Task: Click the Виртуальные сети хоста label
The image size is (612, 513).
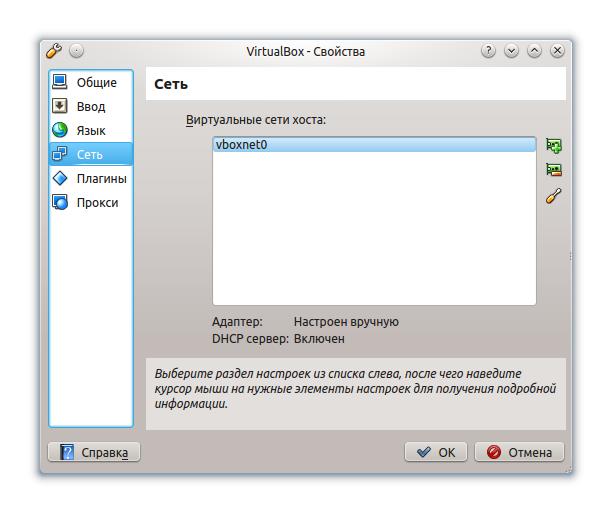Action: tap(256, 119)
